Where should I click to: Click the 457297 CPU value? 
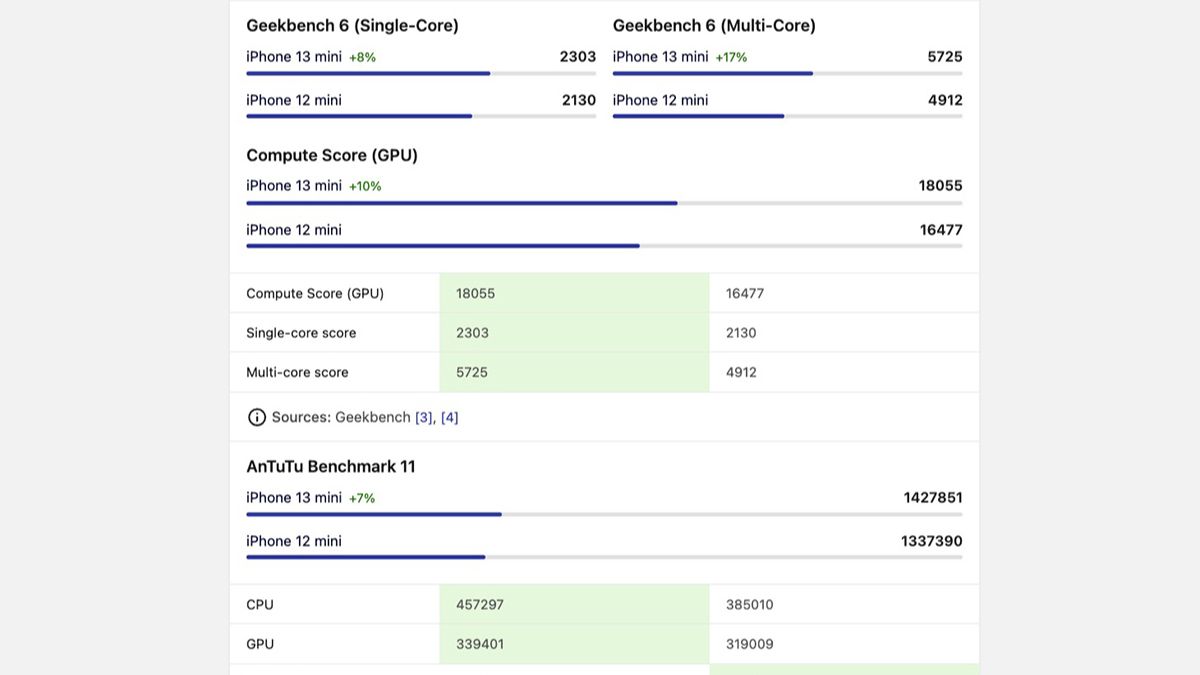480,605
